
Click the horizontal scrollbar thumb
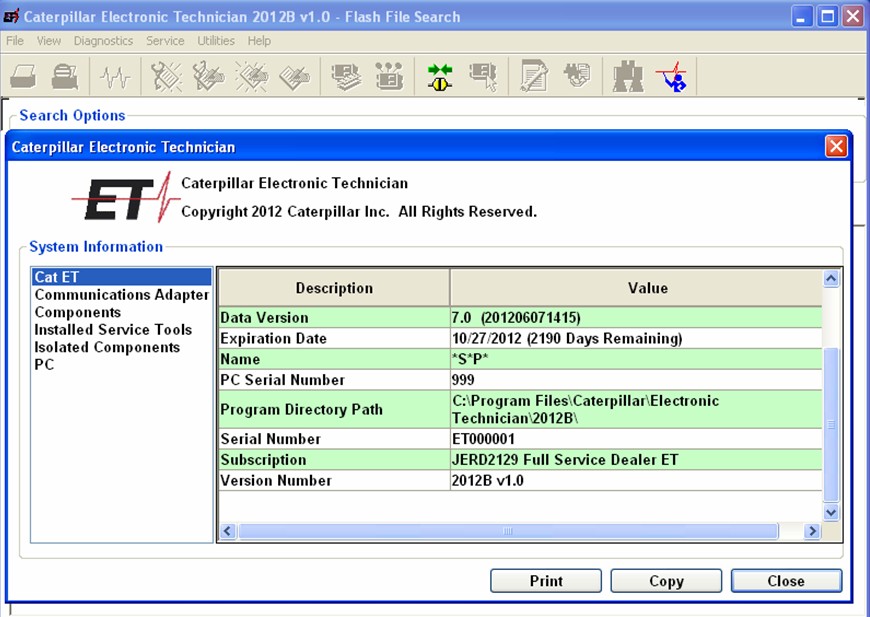pos(508,531)
